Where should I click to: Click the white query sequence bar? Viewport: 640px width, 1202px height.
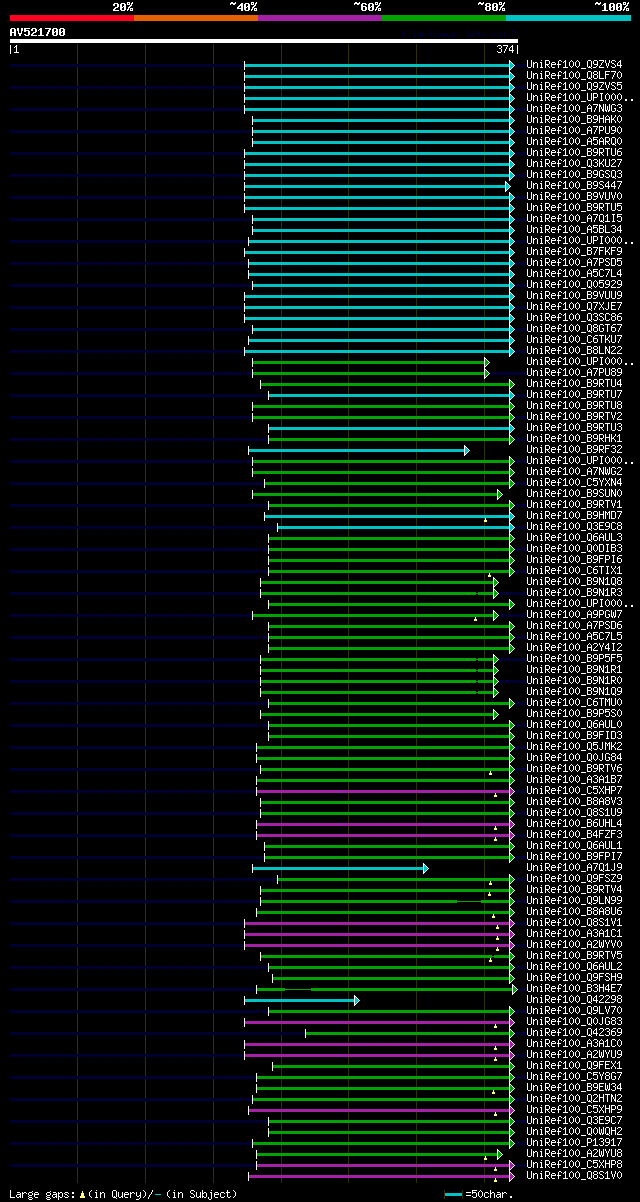click(263, 41)
